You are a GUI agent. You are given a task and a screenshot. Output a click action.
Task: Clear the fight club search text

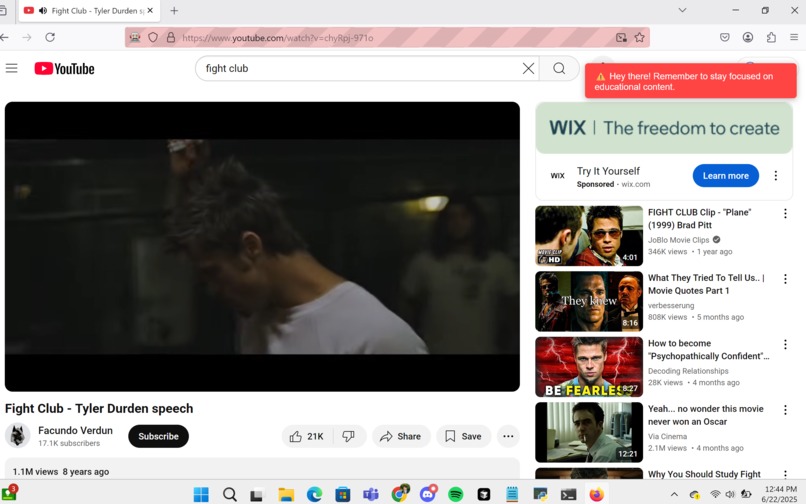click(528, 68)
